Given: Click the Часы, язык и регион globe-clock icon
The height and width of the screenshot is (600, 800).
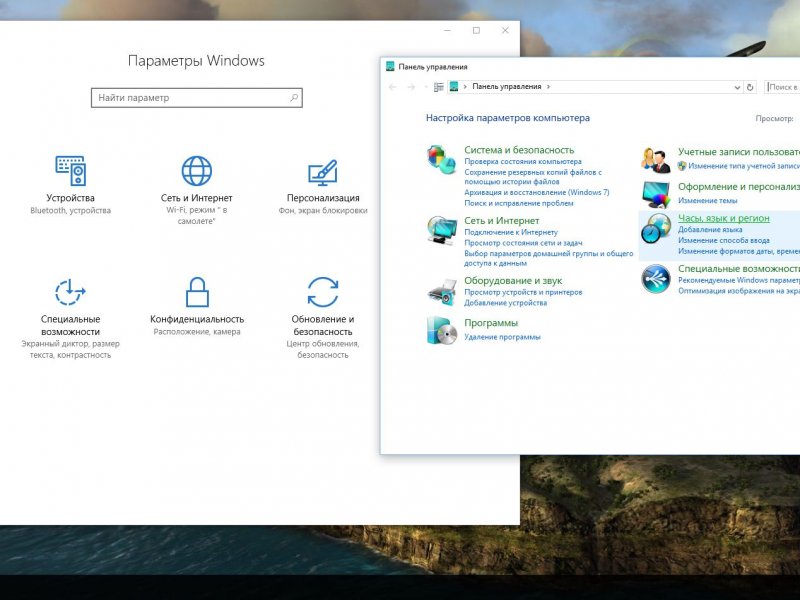Looking at the screenshot, I should (x=656, y=228).
